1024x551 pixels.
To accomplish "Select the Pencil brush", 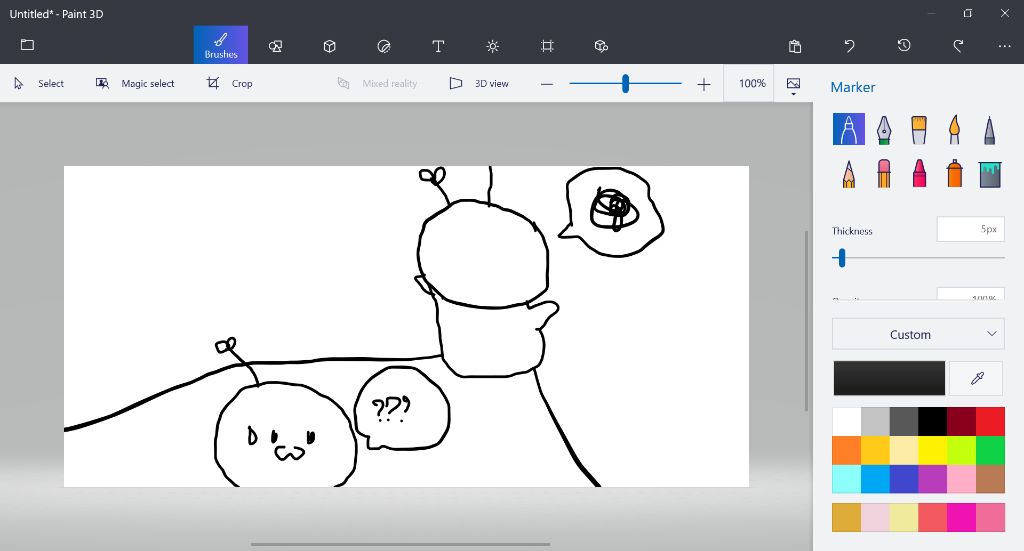I will (848, 174).
